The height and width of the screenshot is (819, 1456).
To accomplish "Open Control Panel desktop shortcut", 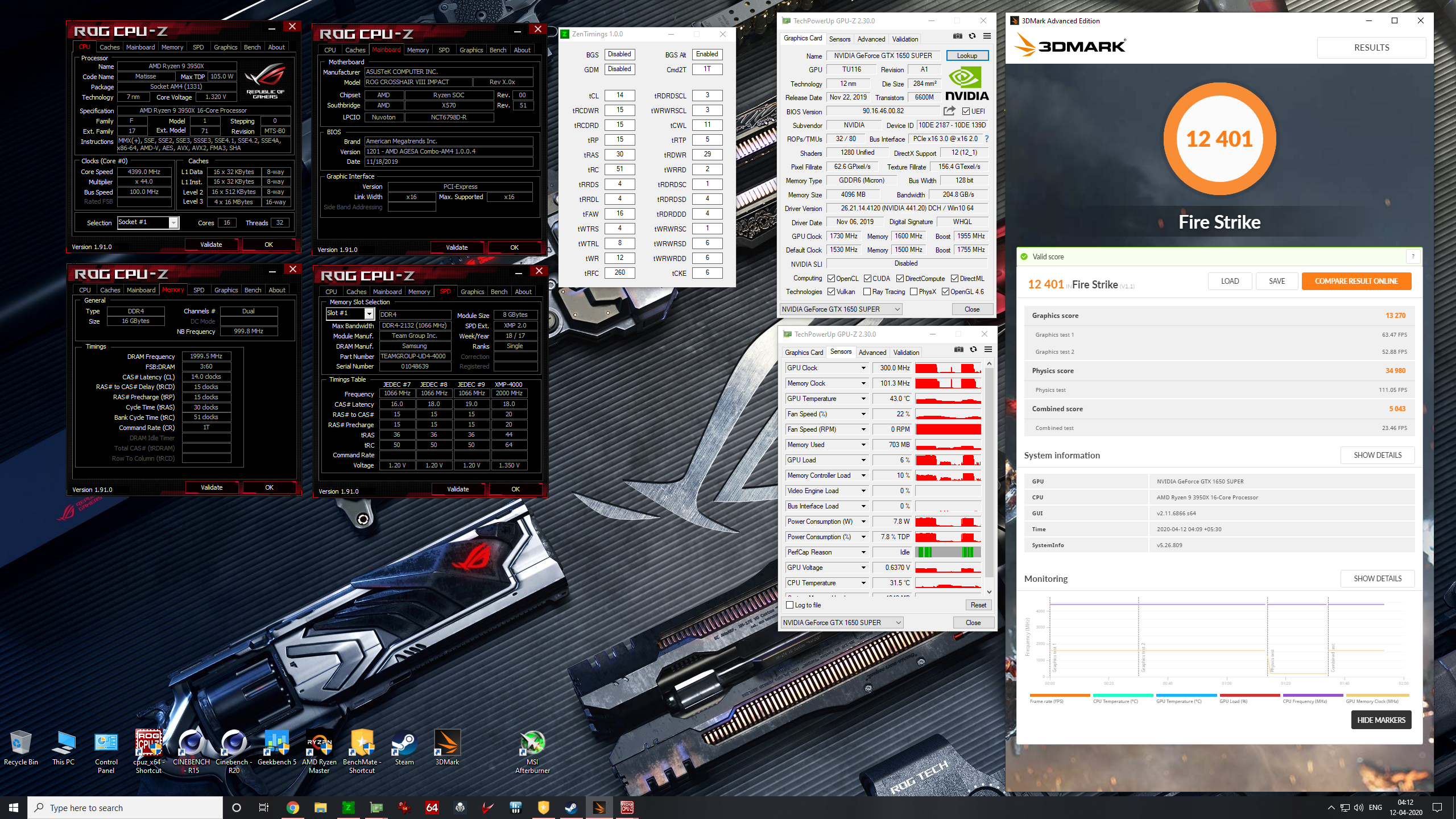I will coord(106,752).
